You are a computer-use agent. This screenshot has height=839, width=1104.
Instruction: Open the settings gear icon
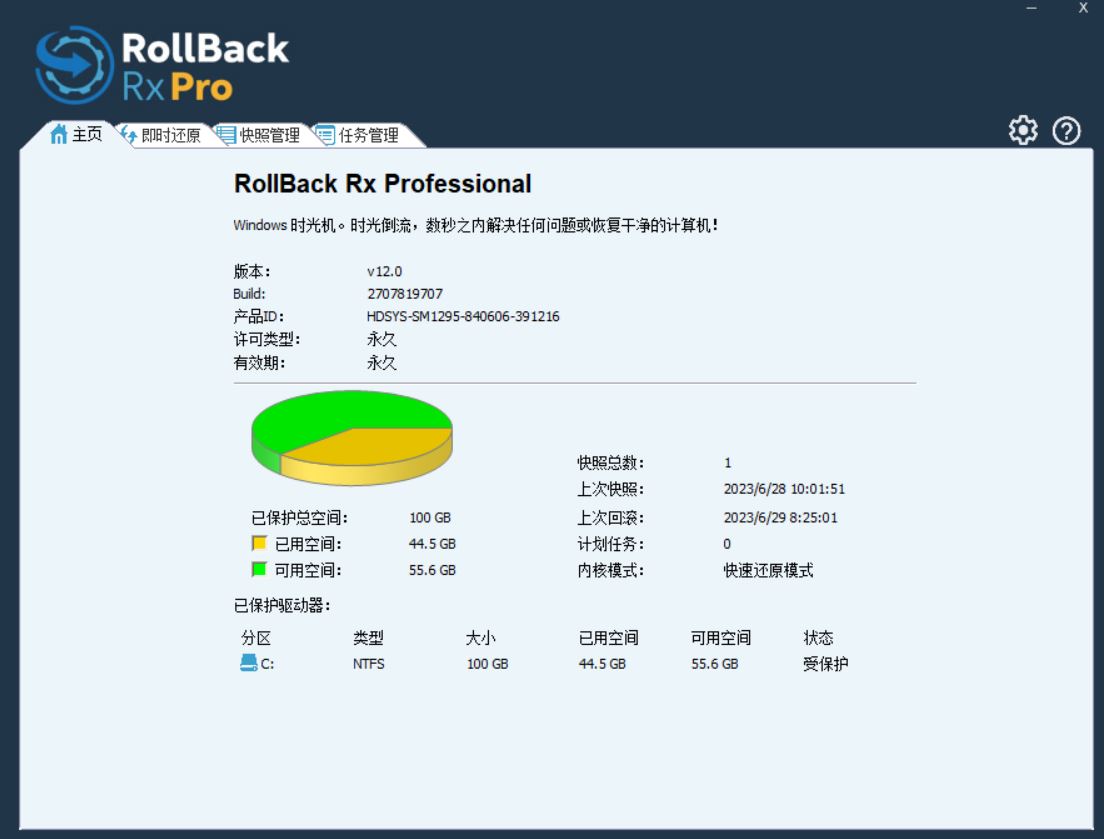[x=1022, y=130]
